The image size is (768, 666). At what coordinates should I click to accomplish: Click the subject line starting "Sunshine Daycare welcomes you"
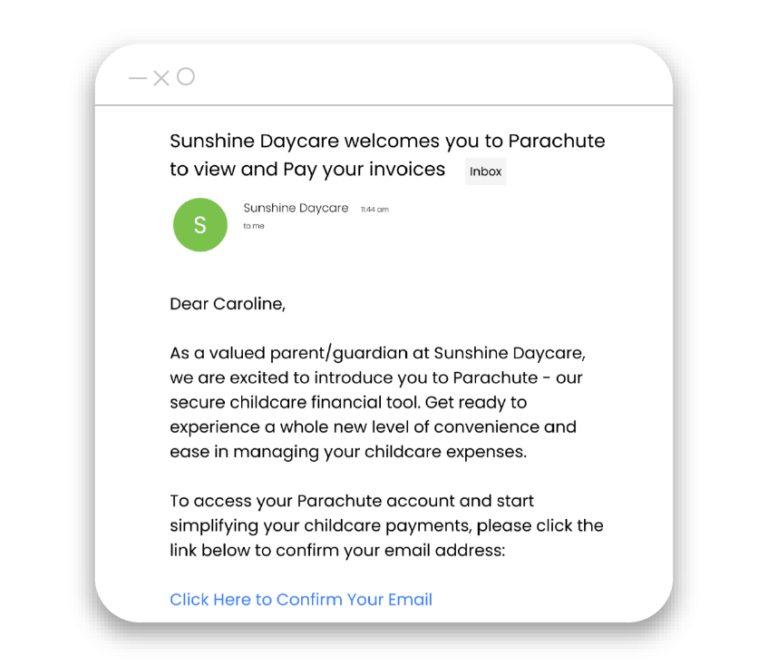(387, 140)
